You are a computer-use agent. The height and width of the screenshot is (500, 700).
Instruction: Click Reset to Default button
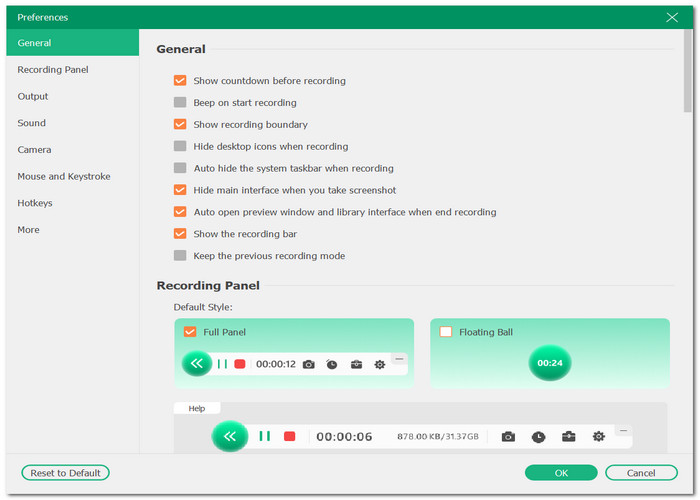(65, 473)
